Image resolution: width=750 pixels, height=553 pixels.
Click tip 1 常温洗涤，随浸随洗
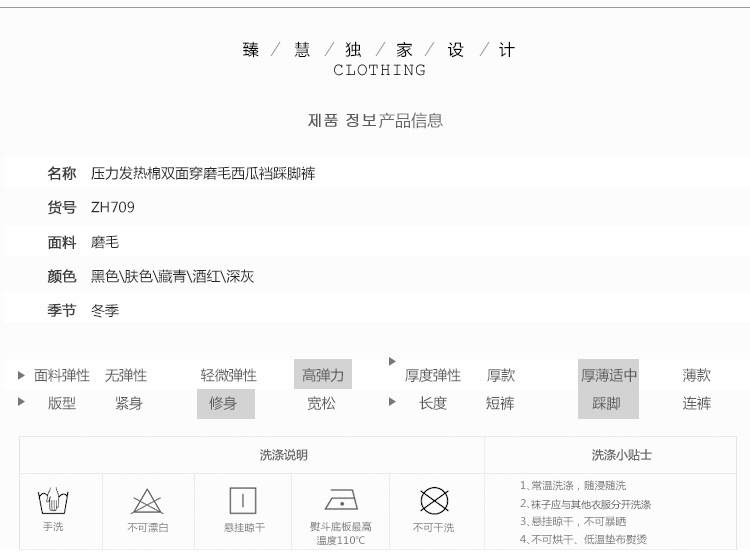(x=573, y=486)
